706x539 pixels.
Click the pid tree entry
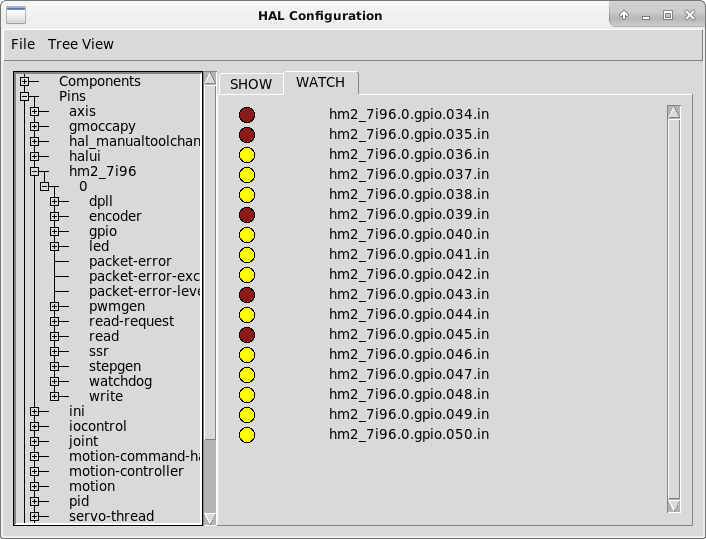coord(79,501)
